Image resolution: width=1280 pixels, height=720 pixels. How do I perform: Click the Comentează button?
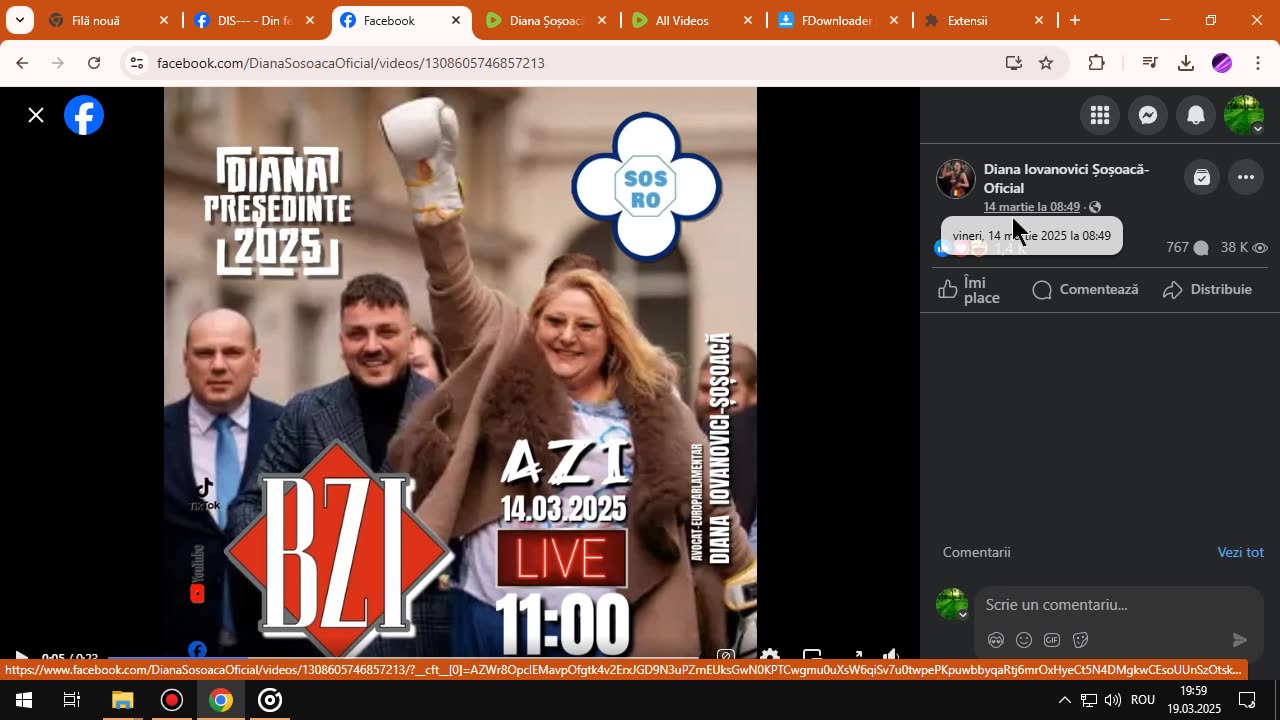(x=1085, y=290)
